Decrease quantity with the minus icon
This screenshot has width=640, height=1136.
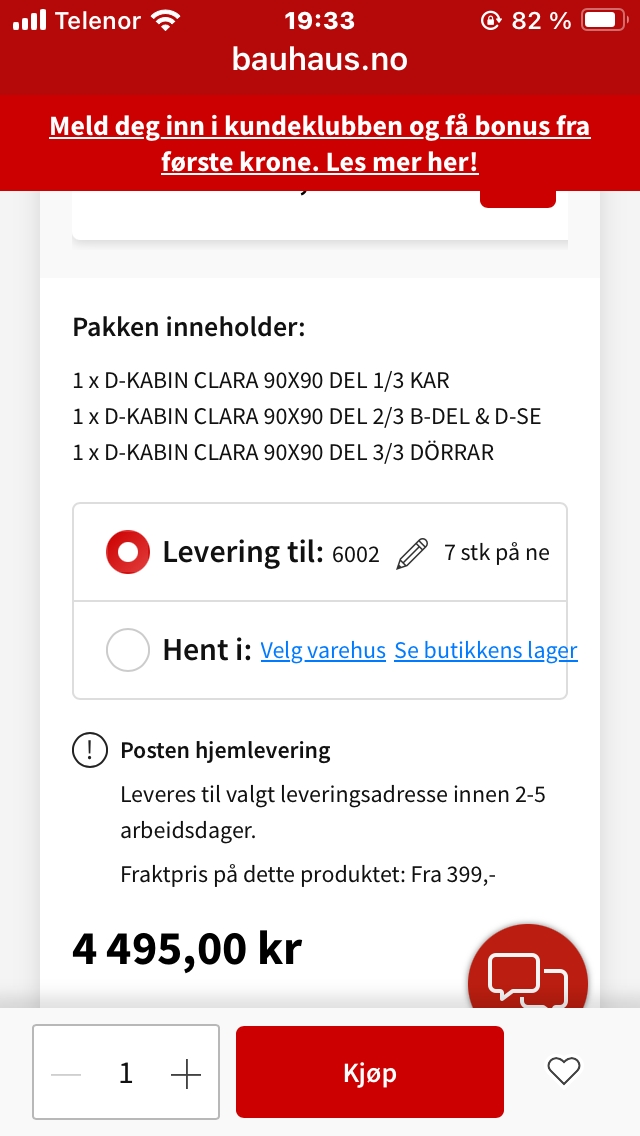coord(65,1072)
